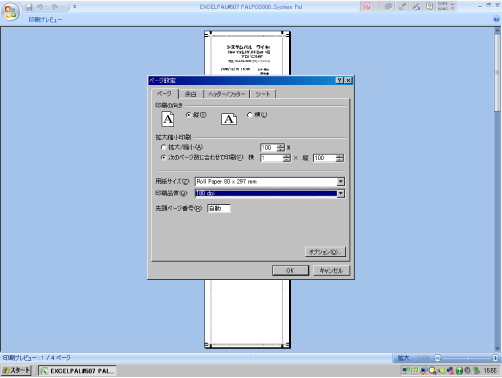Select the 拡大/縮小 radio button
This screenshot has width=502, height=378.
(163, 147)
